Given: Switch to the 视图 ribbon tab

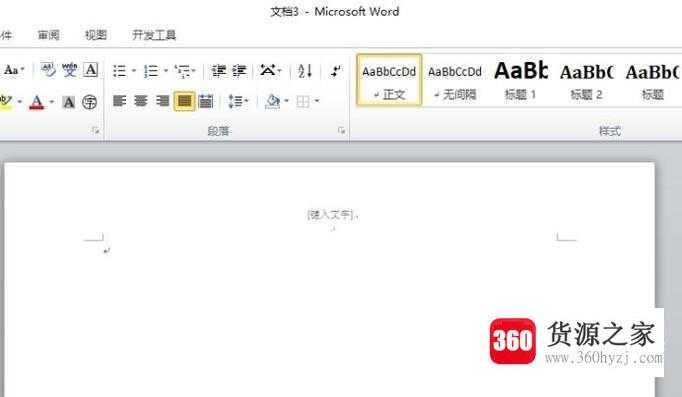Looking at the screenshot, I should point(96,35).
